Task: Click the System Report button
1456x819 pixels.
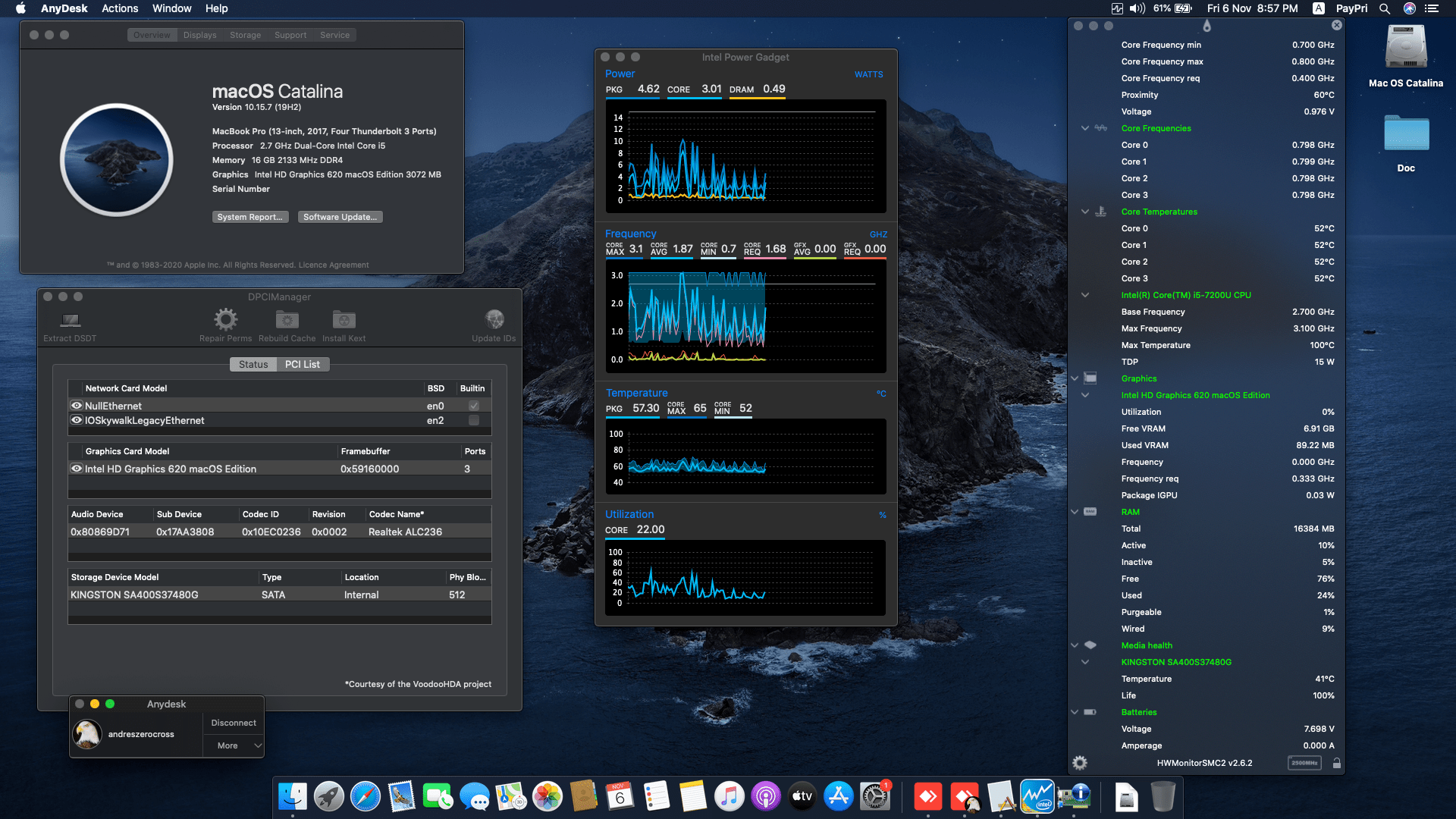Action: (250, 217)
